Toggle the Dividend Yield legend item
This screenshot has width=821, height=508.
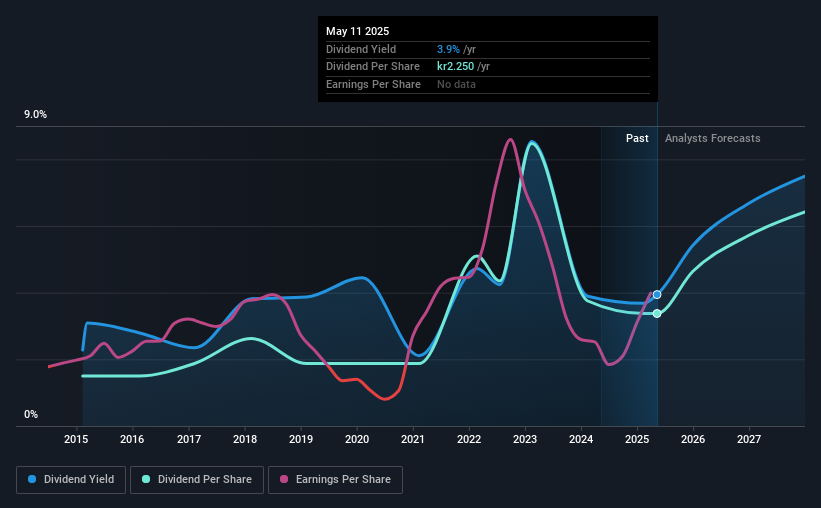(x=71, y=480)
